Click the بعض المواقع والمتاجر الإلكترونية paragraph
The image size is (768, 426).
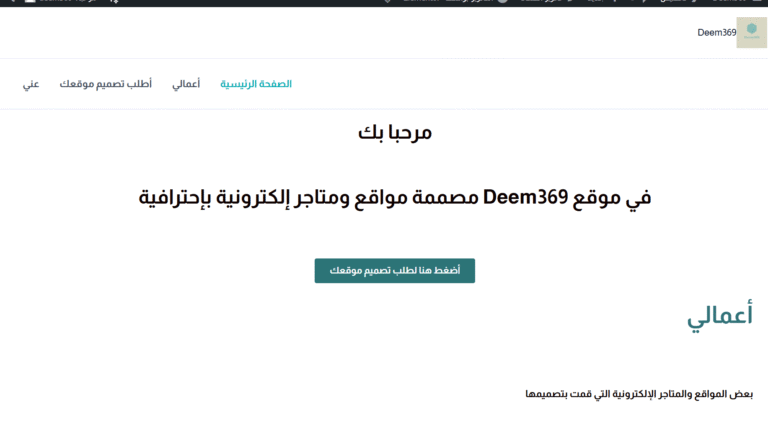point(638,394)
